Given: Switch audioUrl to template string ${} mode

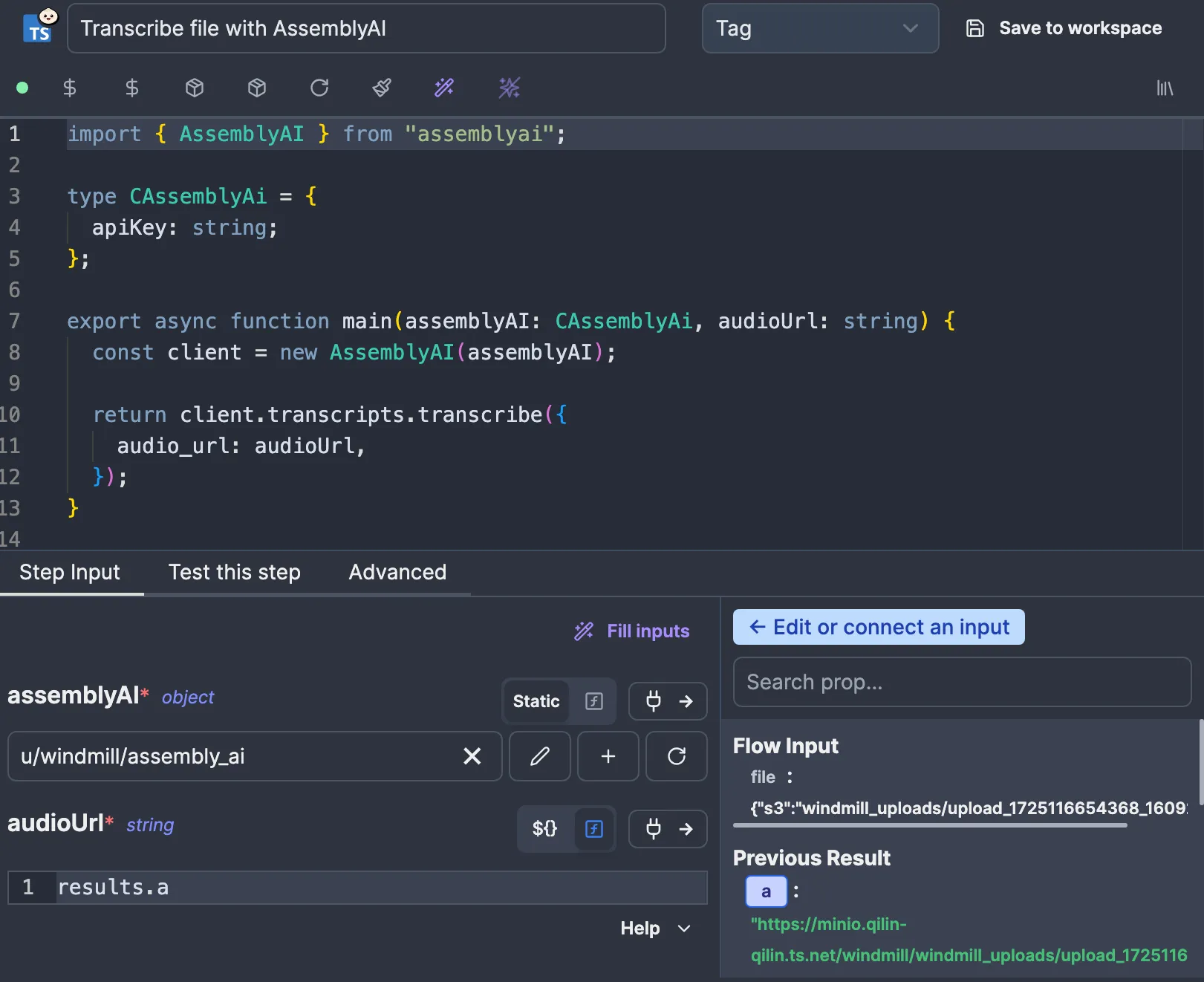Looking at the screenshot, I should pyautogui.click(x=544, y=829).
